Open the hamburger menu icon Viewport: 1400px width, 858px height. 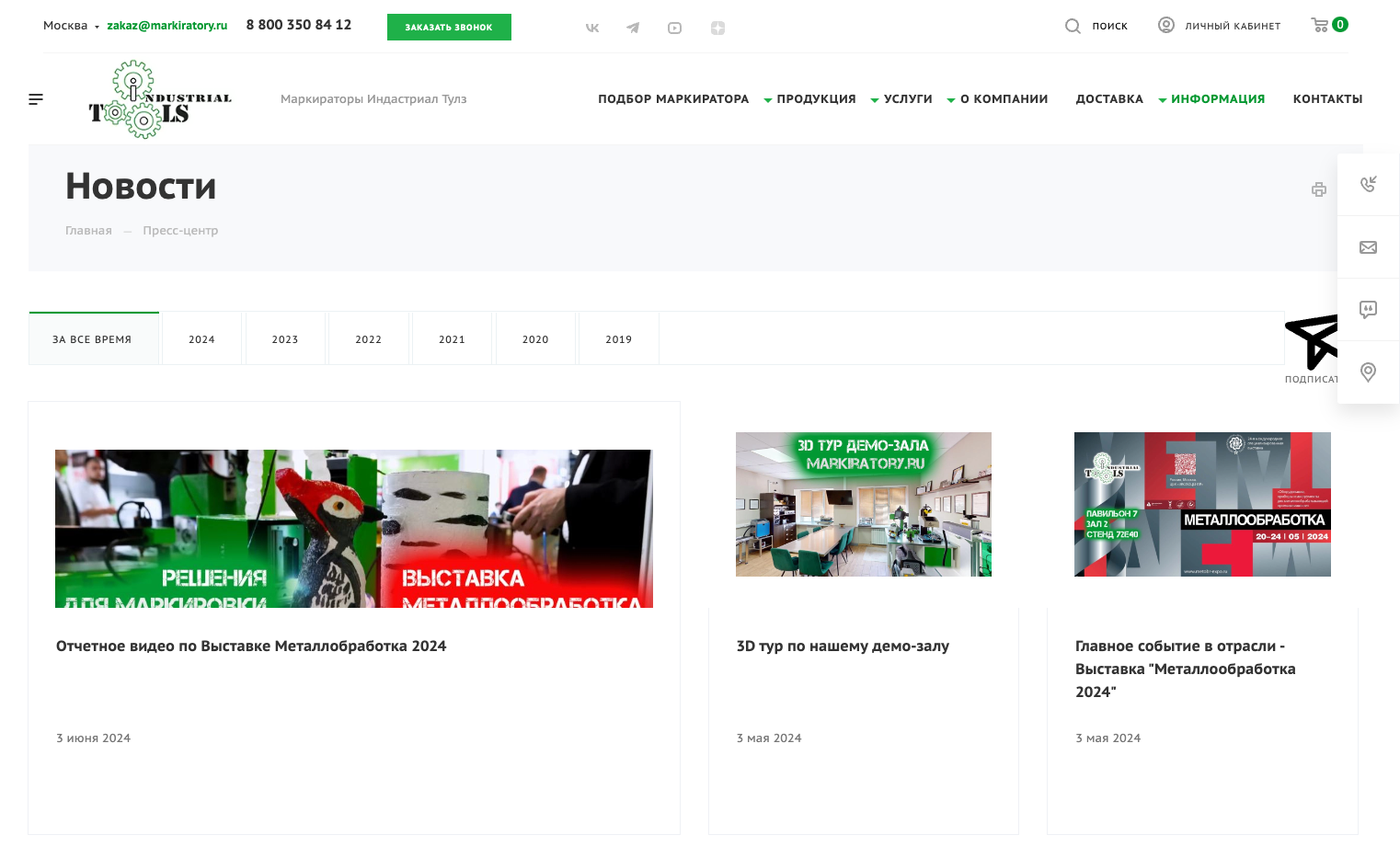(36, 99)
